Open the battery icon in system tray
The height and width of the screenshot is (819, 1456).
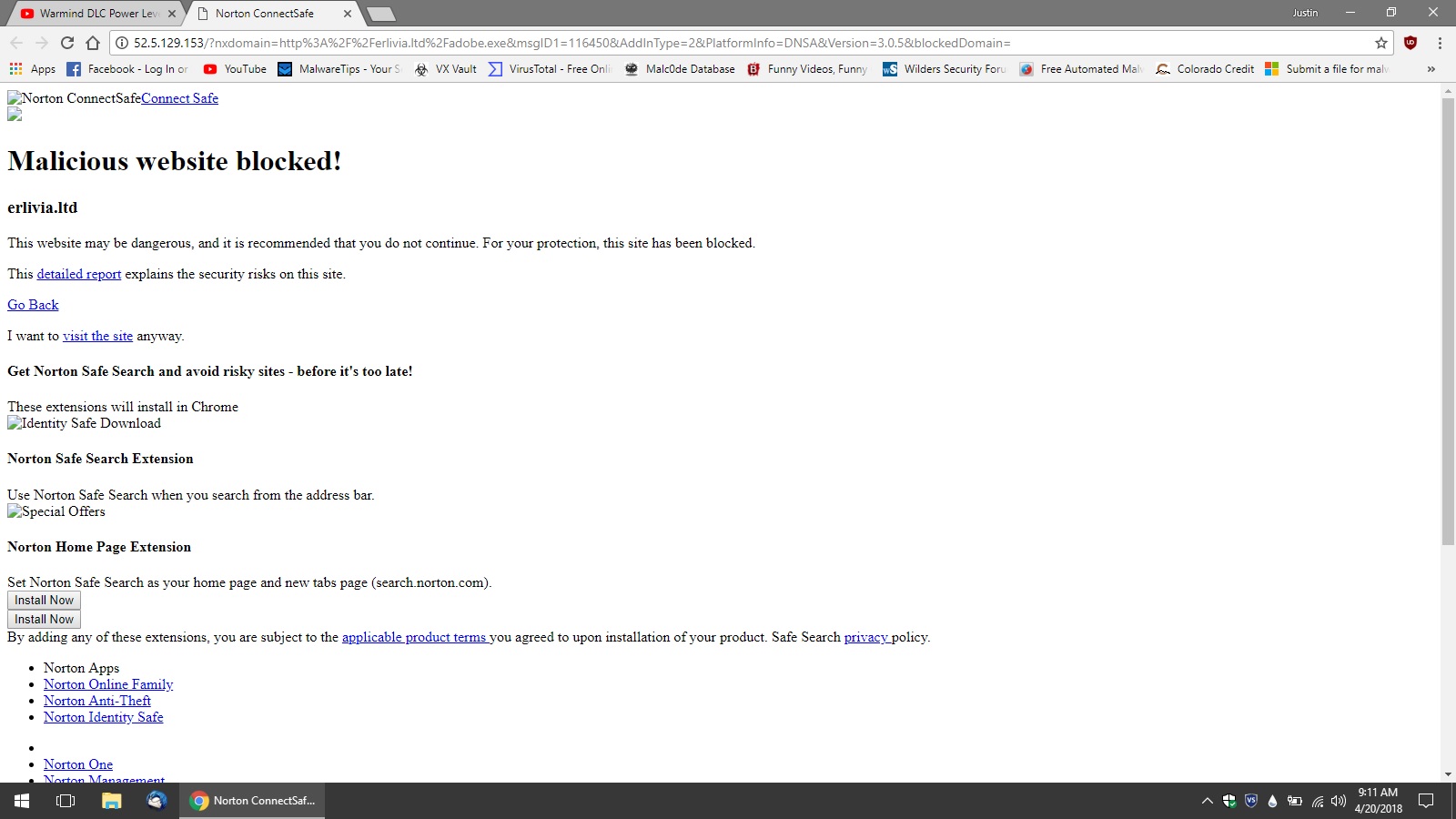[x=1294, y=801]
